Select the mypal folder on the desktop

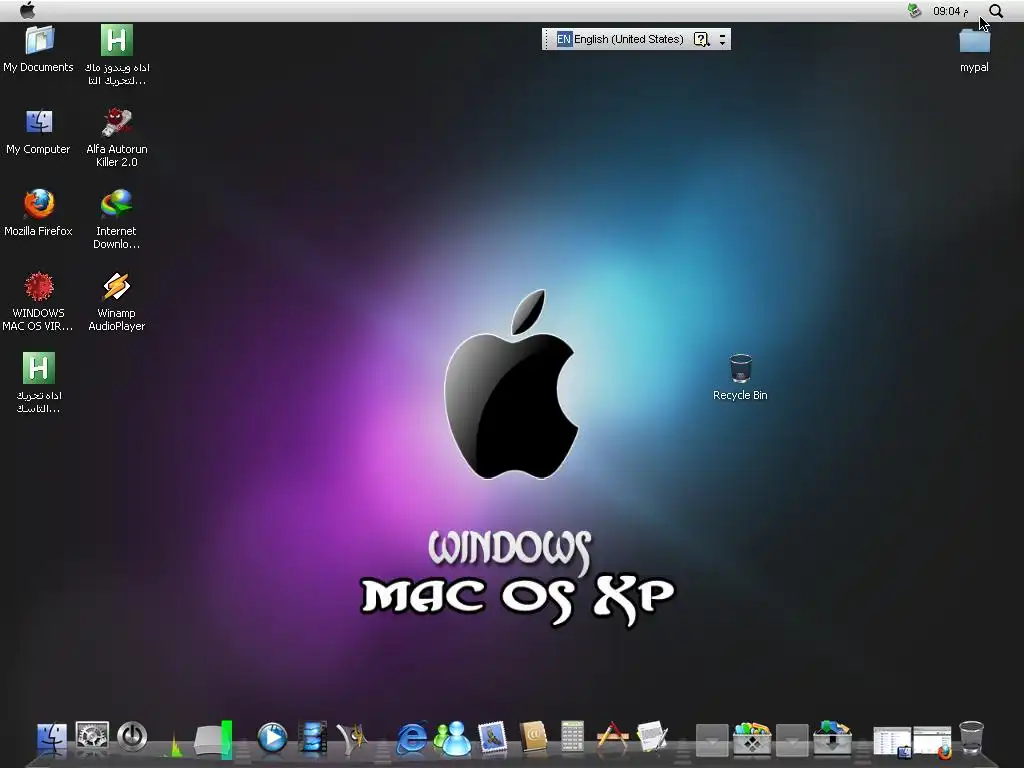click(974, 50)
